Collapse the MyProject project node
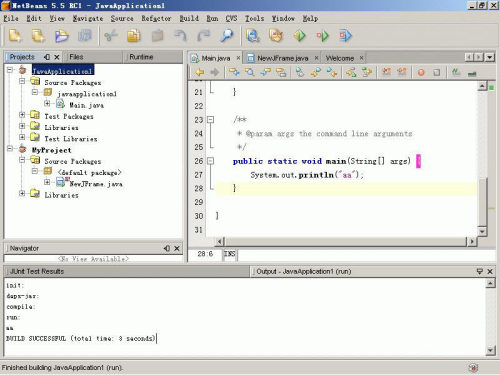 [x=10, y=148]
